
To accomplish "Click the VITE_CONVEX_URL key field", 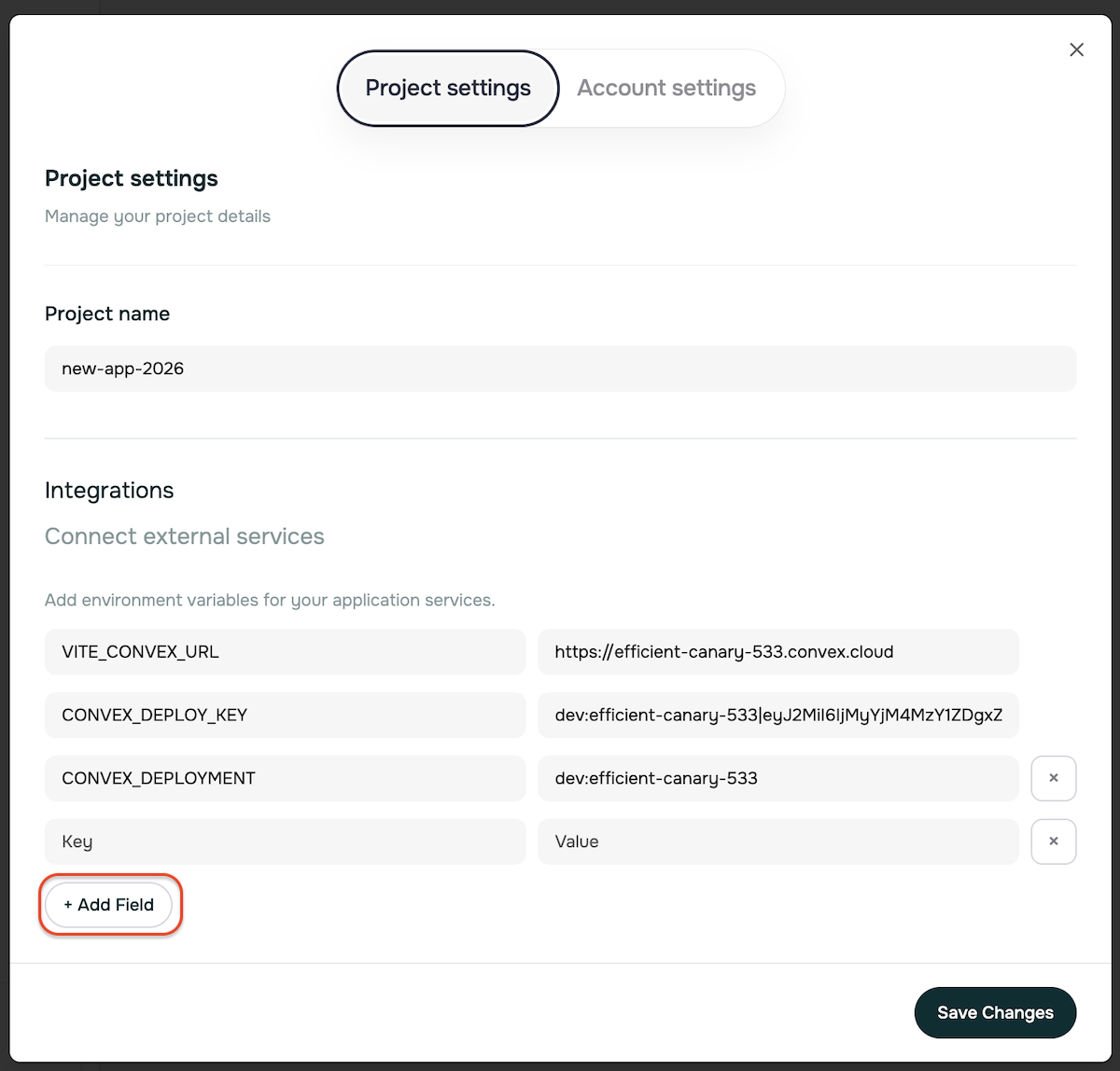I will pyautogui.click(x=285, y=651).
